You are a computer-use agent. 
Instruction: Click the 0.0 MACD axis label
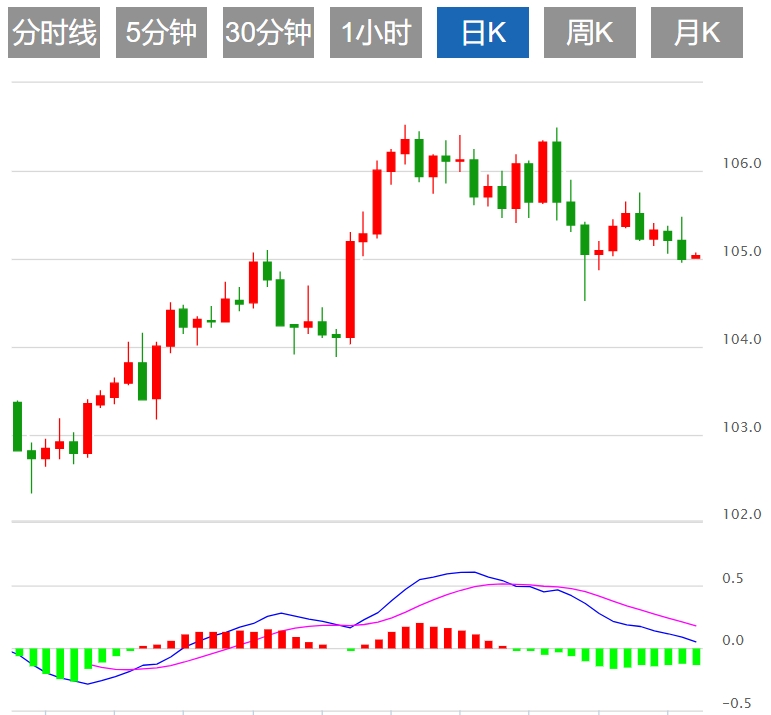pyautogui.click(x=733, y=641)
